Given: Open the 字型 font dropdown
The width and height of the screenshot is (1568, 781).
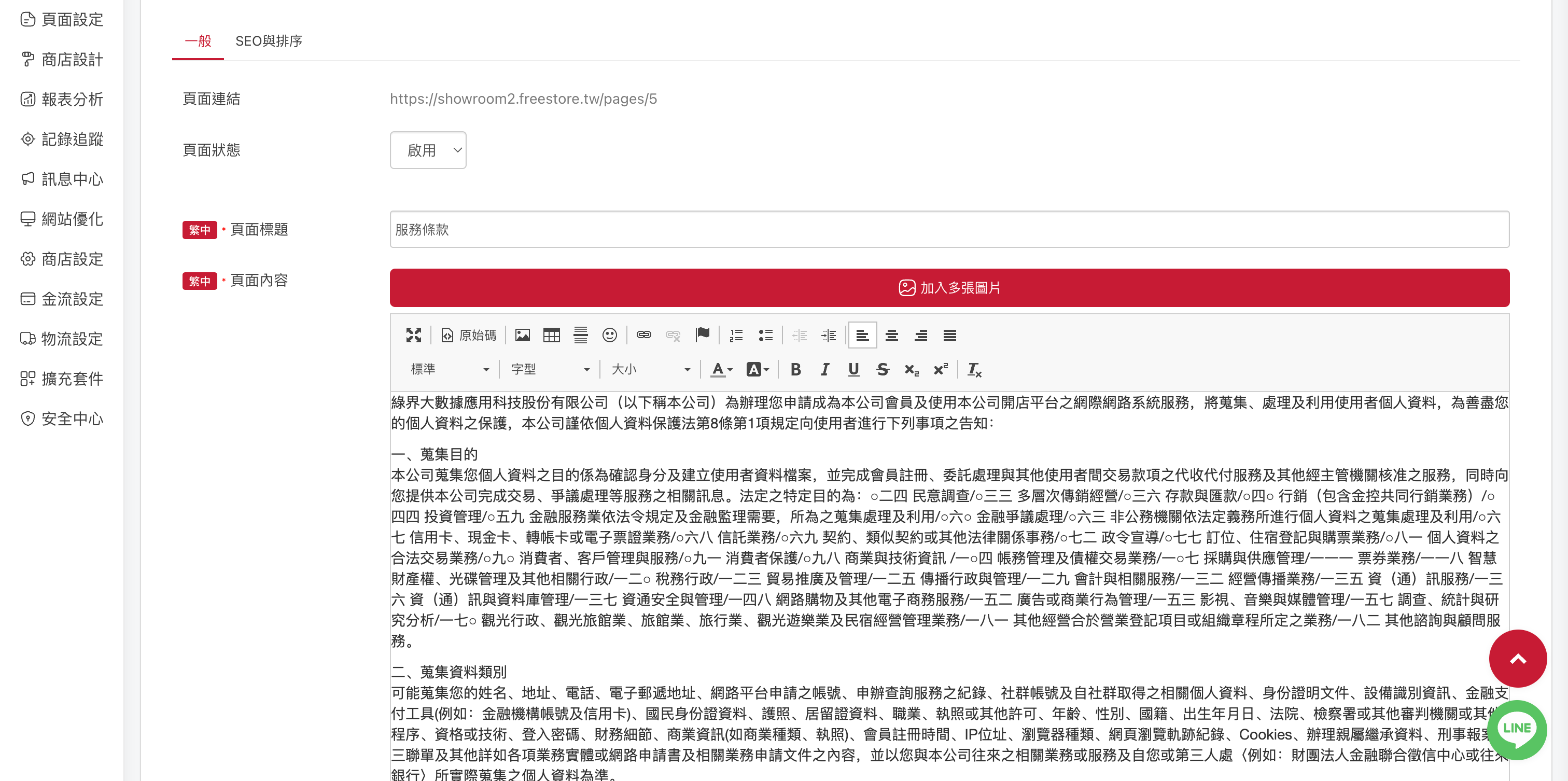Looking at the screenshot, I should [x=550, y=369].
